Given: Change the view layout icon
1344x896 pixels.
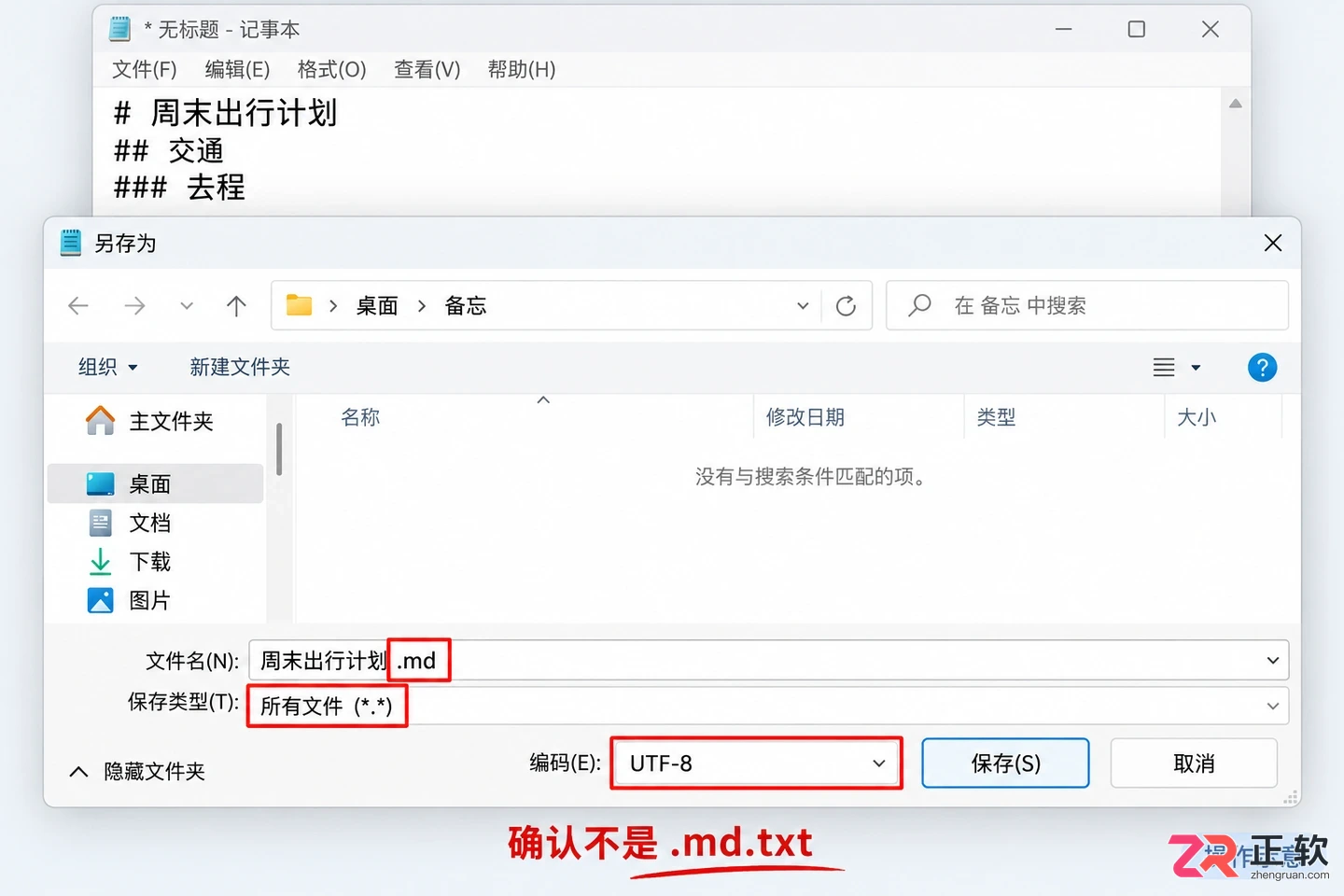Looking at the screenshot, I should [x=1164, y=368].
